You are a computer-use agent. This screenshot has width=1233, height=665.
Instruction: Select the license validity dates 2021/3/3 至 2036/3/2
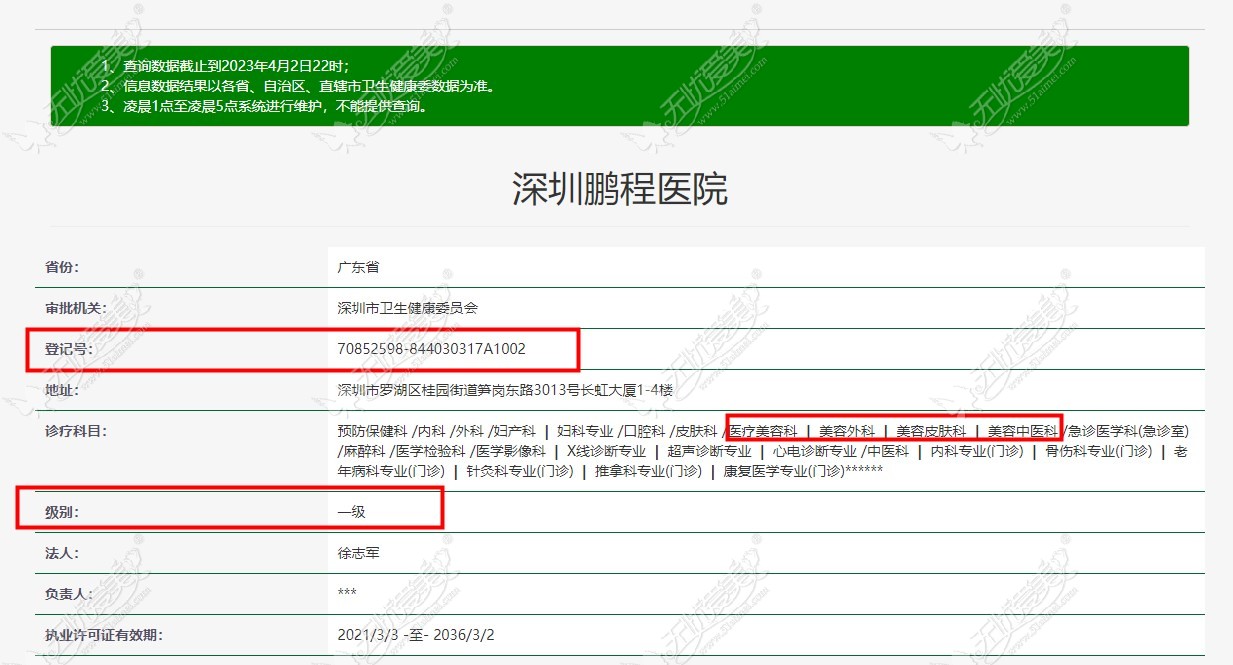click(420, 633)
